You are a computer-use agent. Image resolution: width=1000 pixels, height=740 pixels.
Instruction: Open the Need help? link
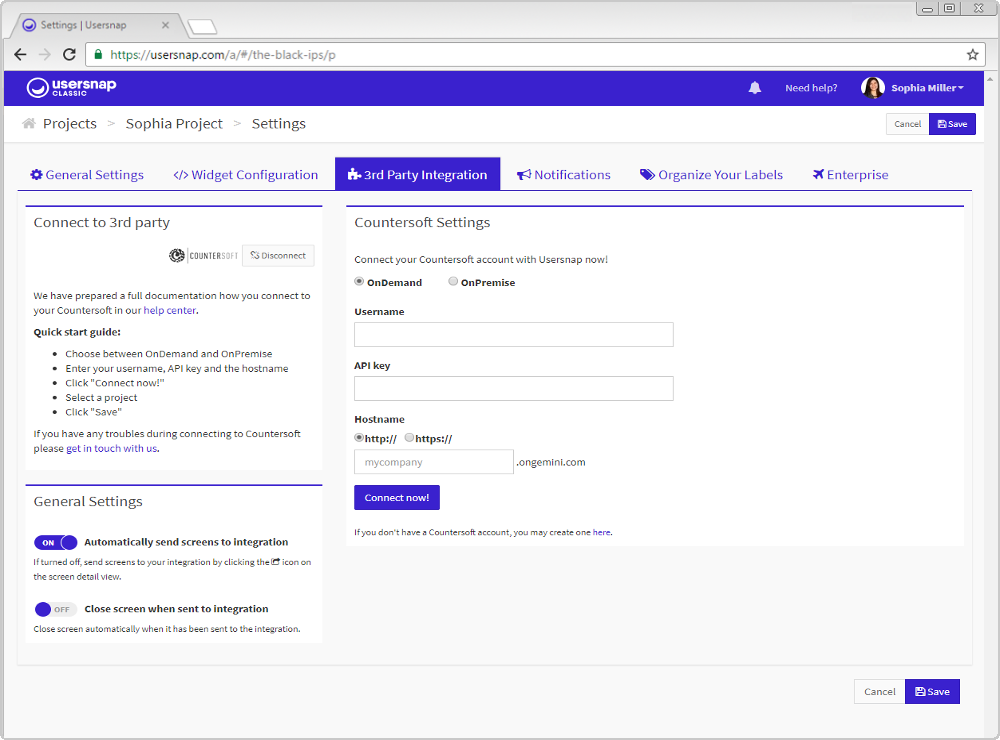coord(811,88)
